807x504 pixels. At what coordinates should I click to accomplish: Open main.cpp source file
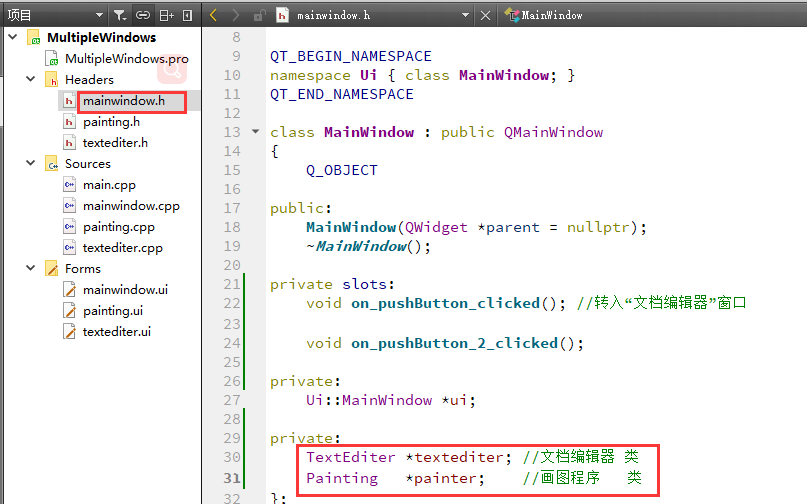click(109, 185)
